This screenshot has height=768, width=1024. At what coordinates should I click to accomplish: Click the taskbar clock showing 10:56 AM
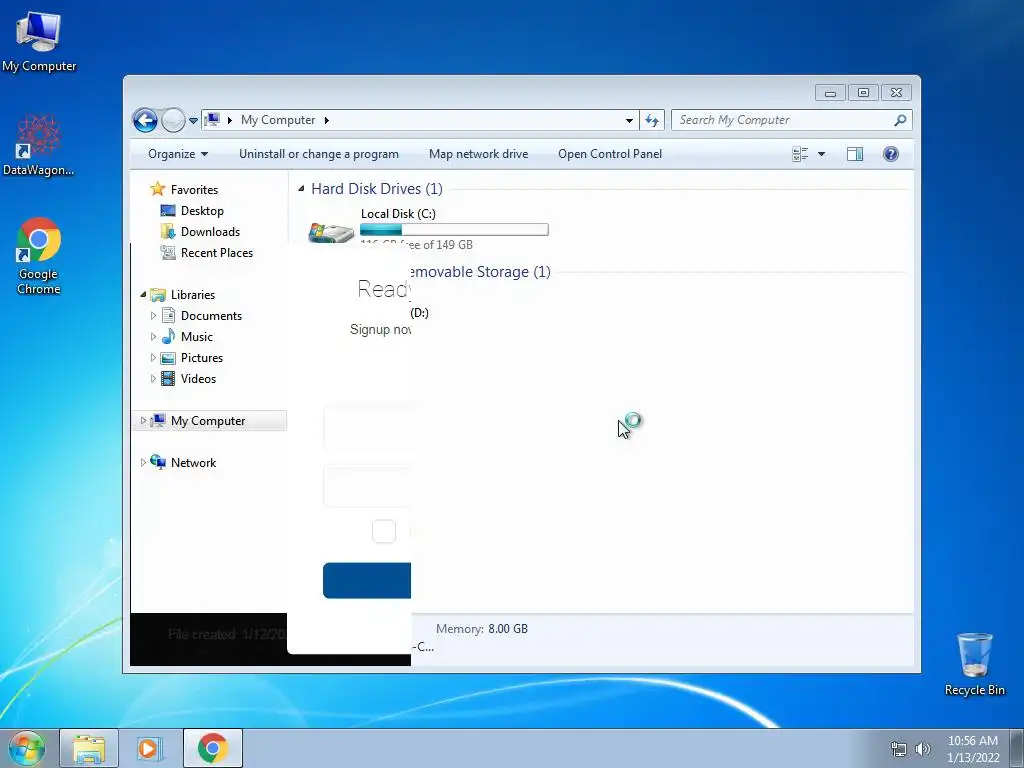(x=973, y=749)
